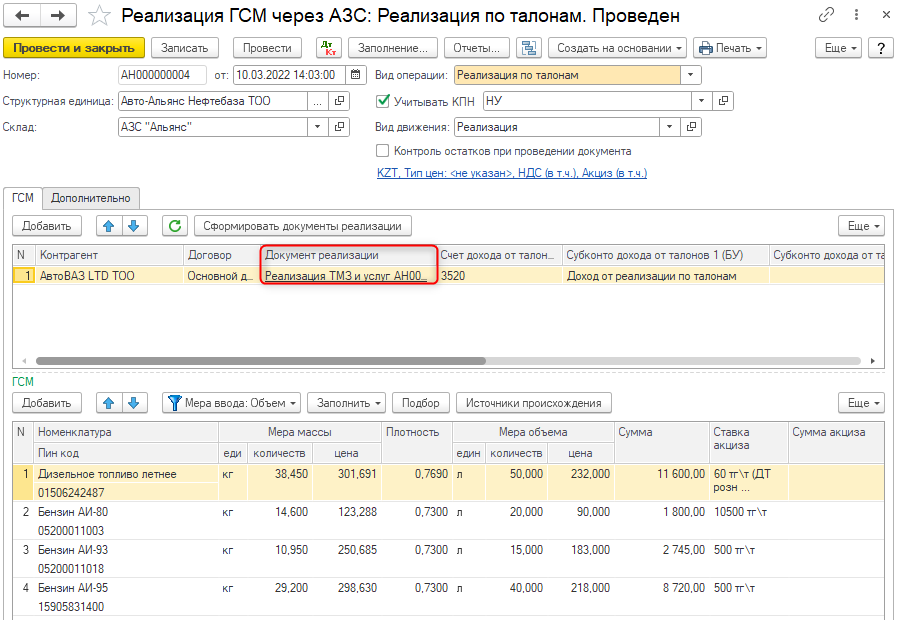Open the Дт/Кт postings icon

[x=327, y=48]
